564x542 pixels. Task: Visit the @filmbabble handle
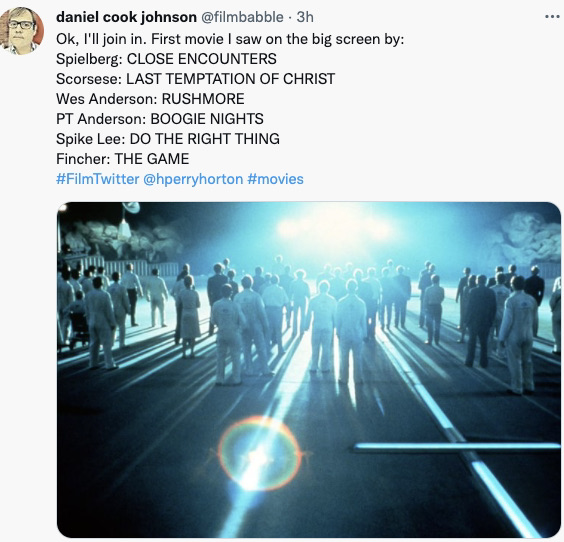(242, 17)
